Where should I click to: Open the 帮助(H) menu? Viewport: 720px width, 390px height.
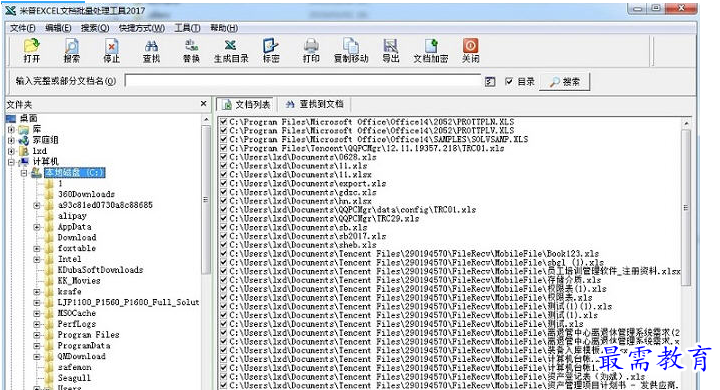click(224, 28)
